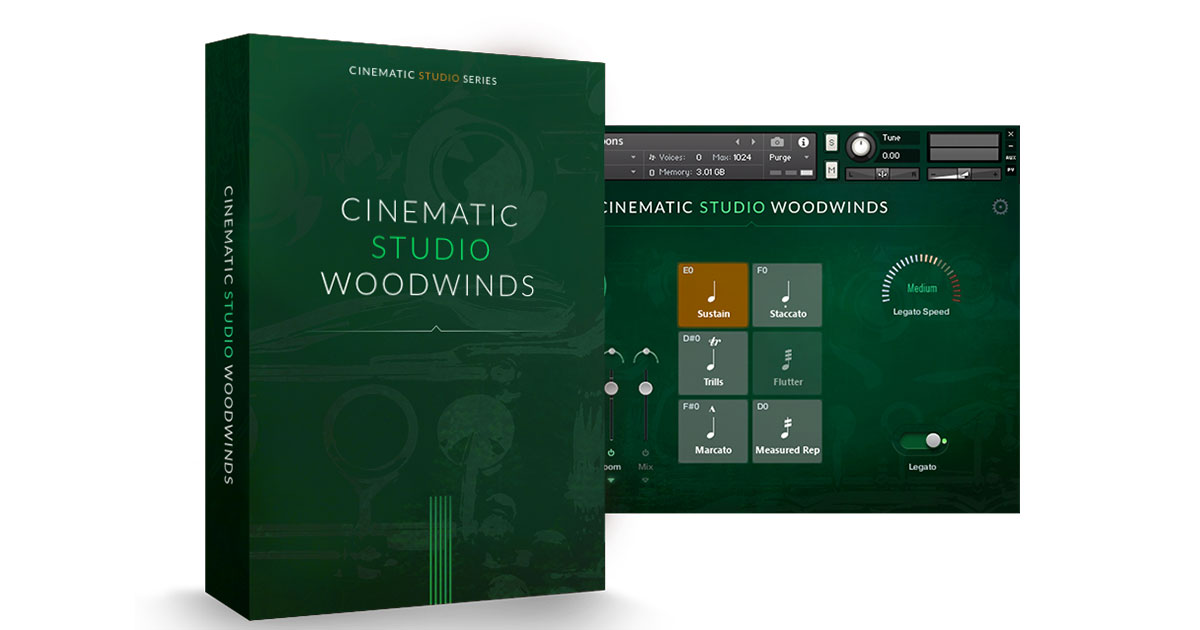
Task: Select the Marcato articulation
Action: [x=712, y=432]
